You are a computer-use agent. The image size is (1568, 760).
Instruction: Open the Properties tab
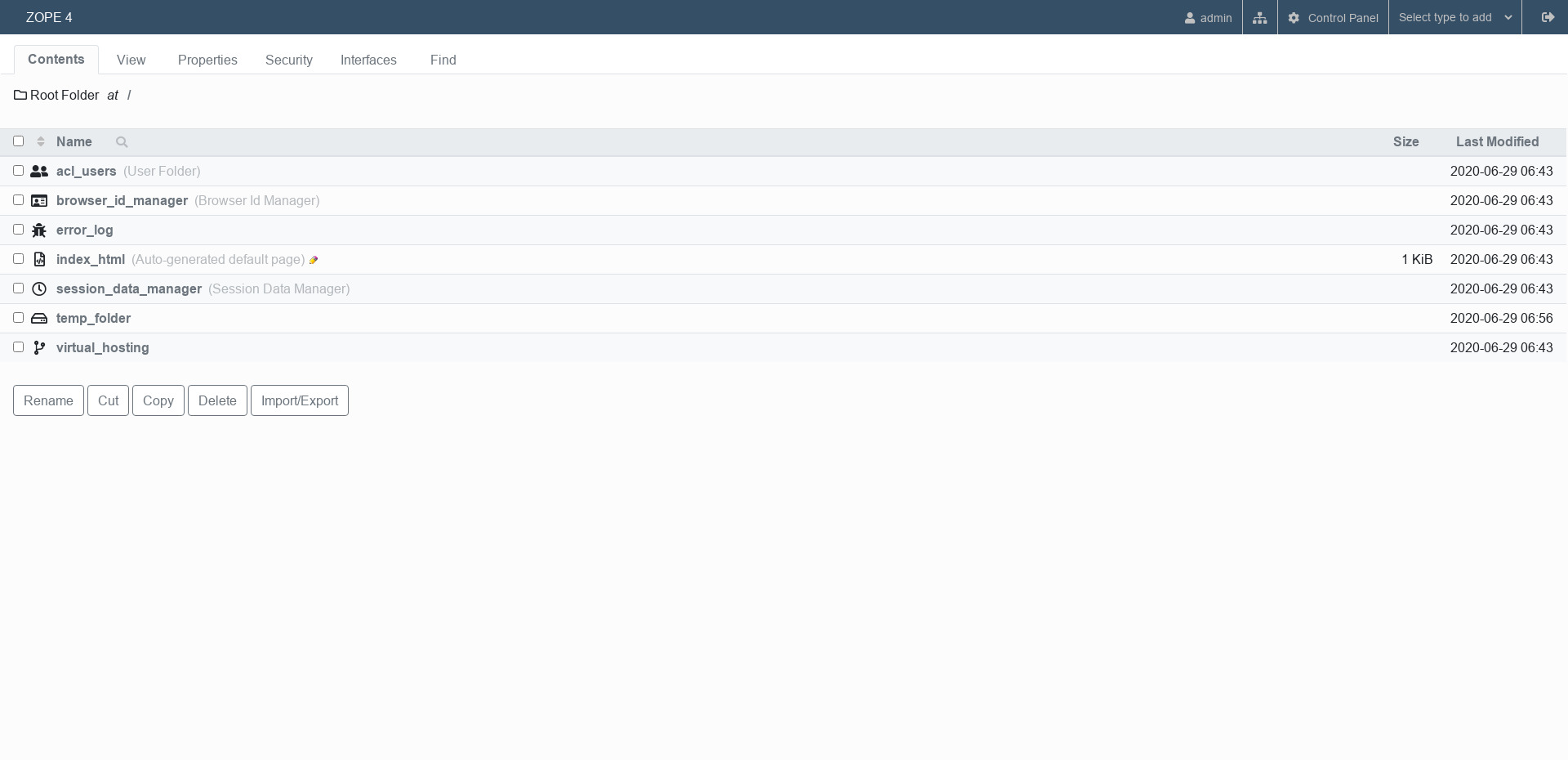207,60
